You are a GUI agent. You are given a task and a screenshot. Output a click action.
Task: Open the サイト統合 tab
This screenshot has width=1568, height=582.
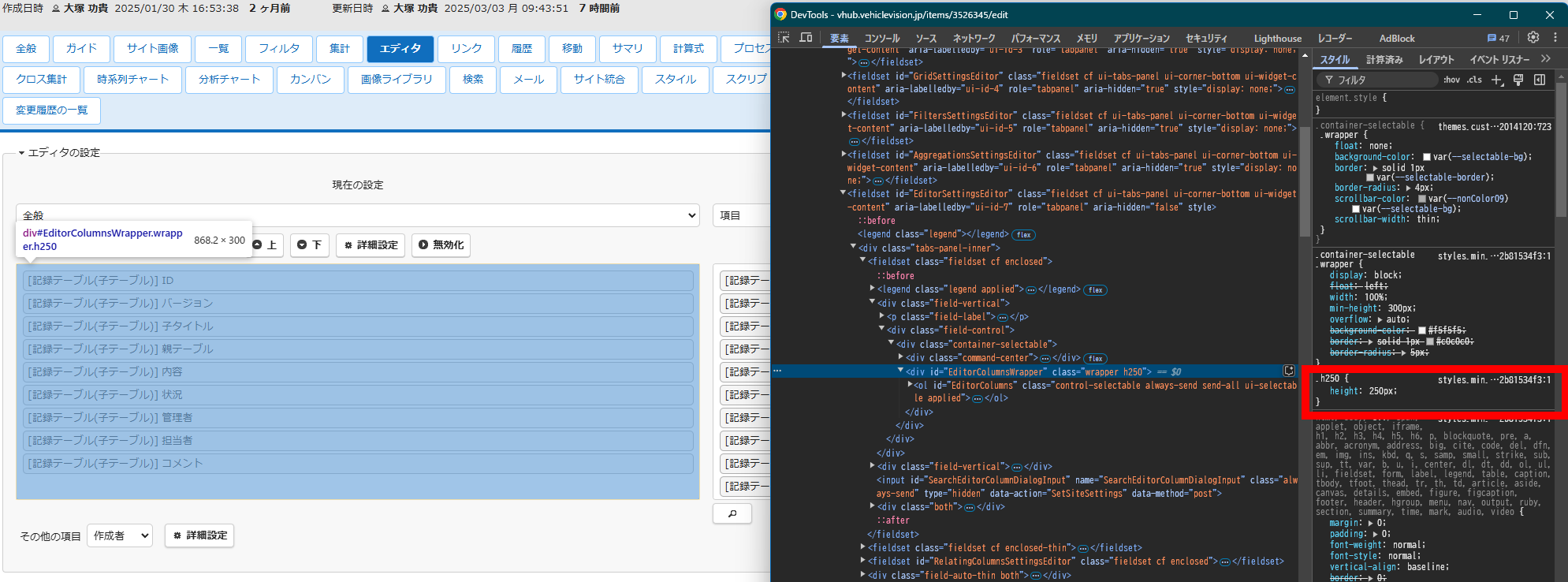599,80
